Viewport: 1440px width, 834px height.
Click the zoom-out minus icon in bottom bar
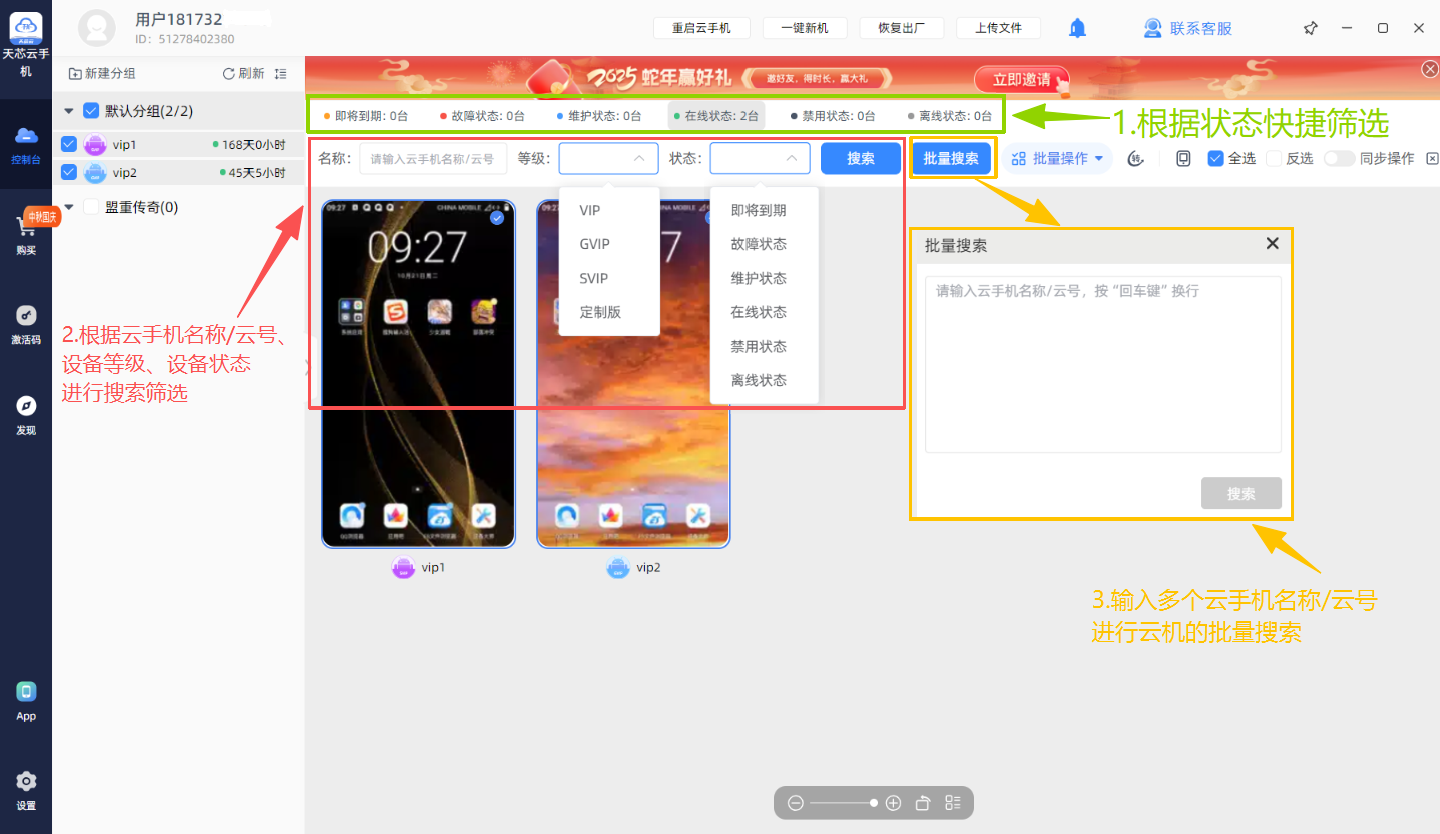[x=796, y=803]
